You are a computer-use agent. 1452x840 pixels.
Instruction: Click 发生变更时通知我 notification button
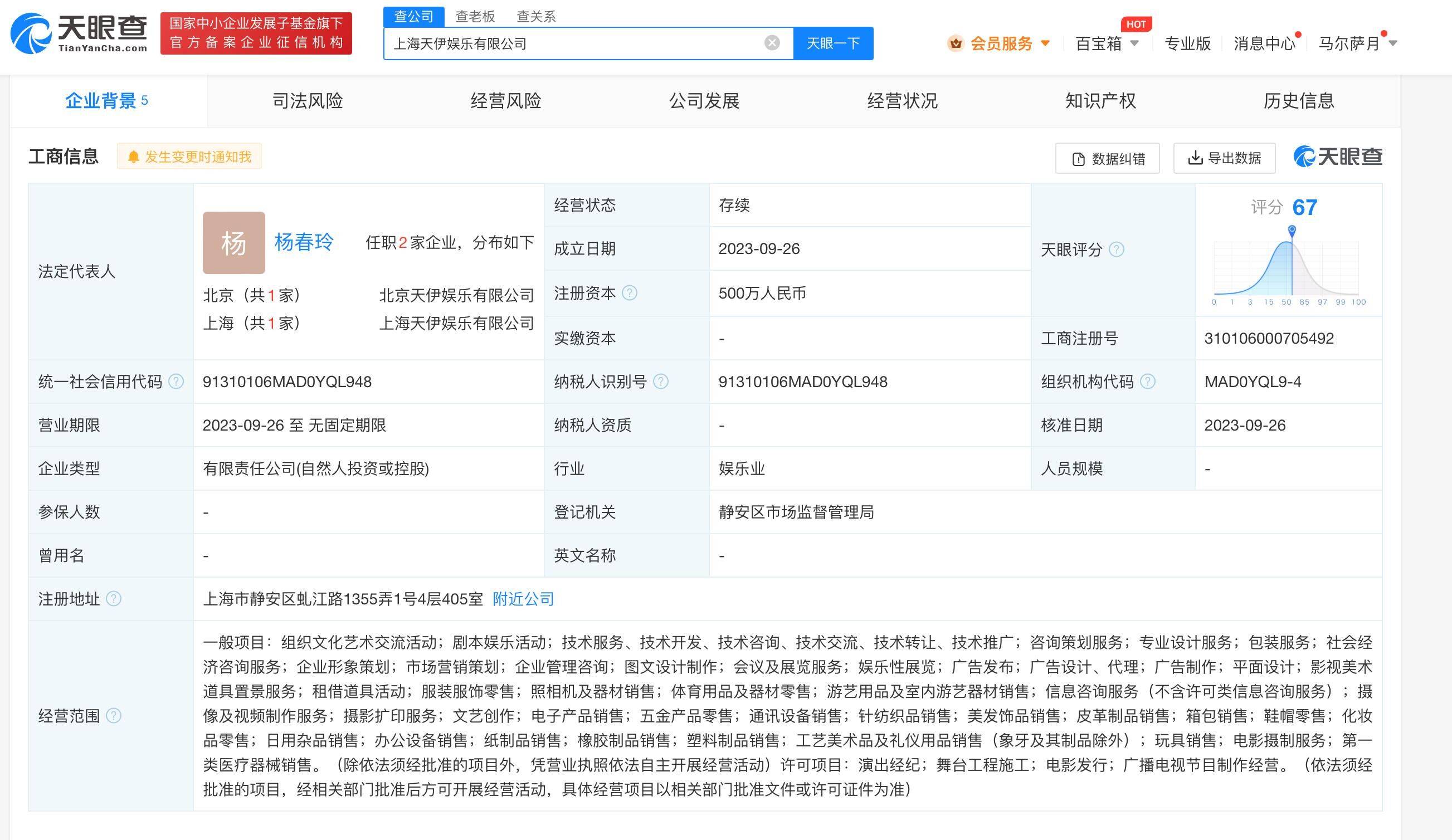[x=189, y=156]
